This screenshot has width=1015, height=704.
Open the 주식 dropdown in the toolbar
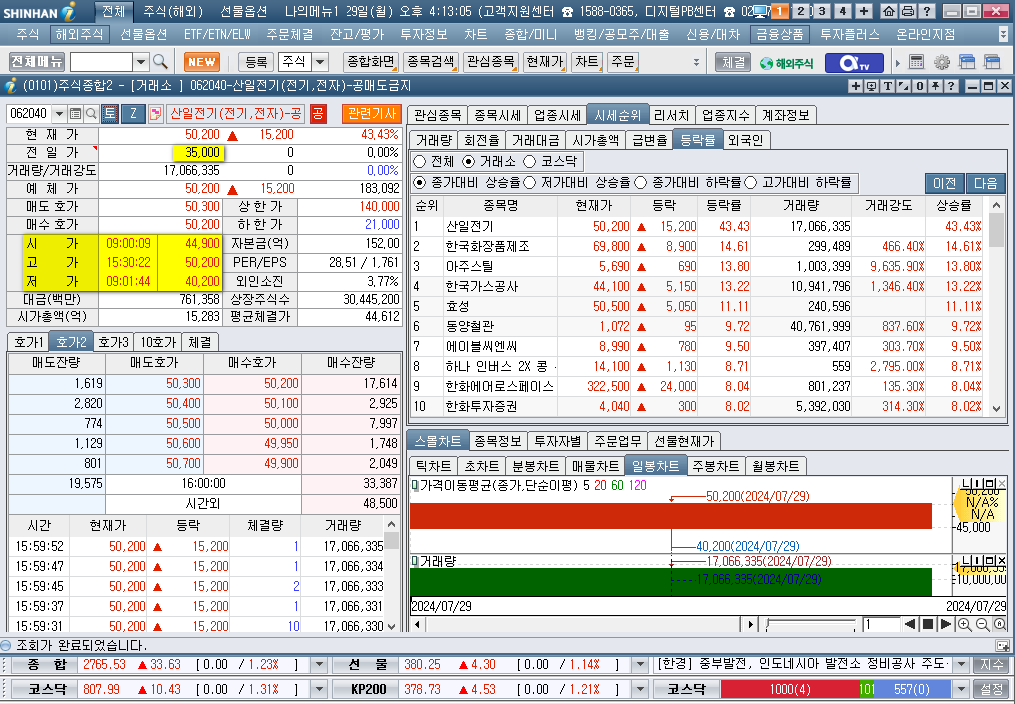point(320,62)
